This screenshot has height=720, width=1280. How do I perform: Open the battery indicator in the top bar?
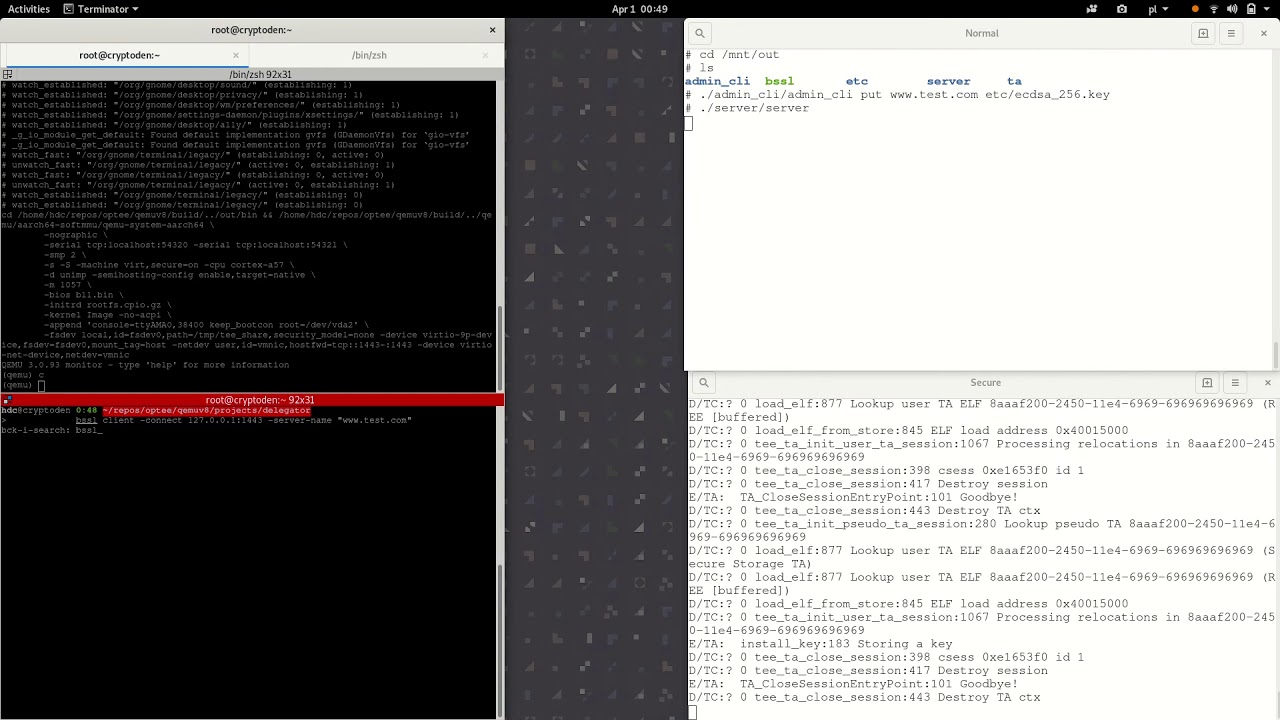(1250, 9)
